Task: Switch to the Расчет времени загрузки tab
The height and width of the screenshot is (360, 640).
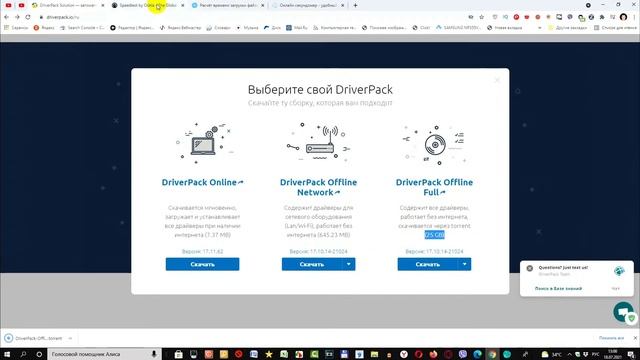Action: [228, 5]
